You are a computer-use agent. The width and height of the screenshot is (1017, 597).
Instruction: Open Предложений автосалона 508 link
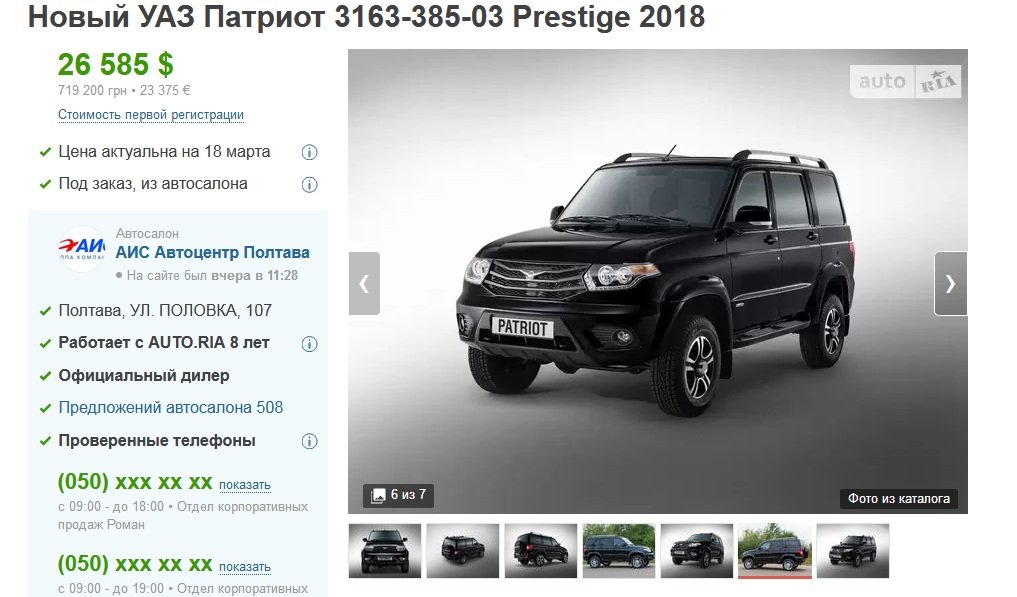171,408
